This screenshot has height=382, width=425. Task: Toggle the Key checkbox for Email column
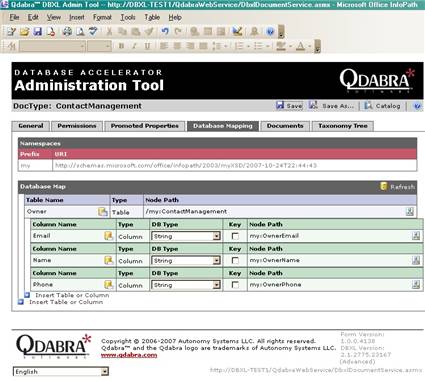(235, 236)
